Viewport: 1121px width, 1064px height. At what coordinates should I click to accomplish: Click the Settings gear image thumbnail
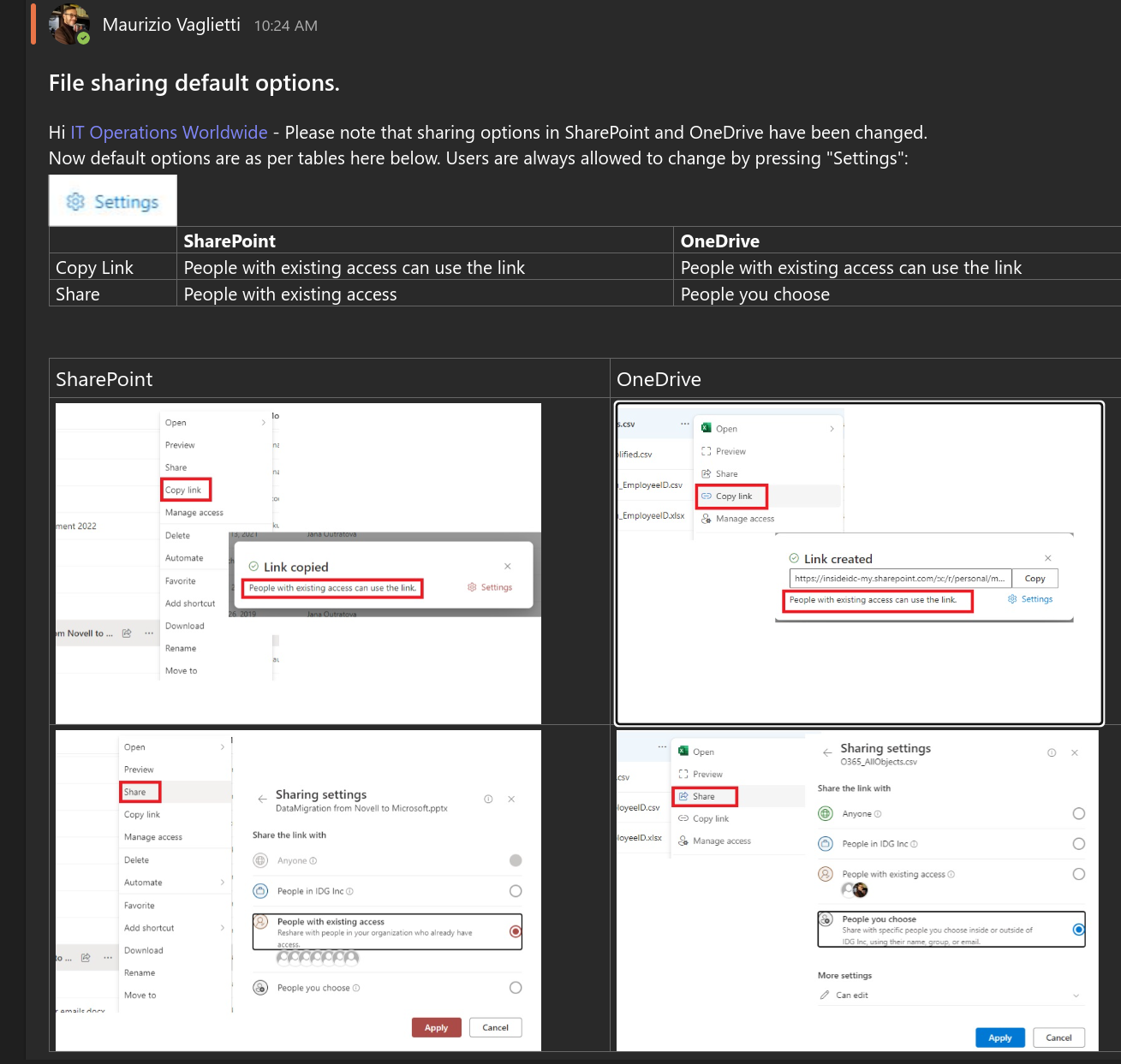[x=113, y=201]
